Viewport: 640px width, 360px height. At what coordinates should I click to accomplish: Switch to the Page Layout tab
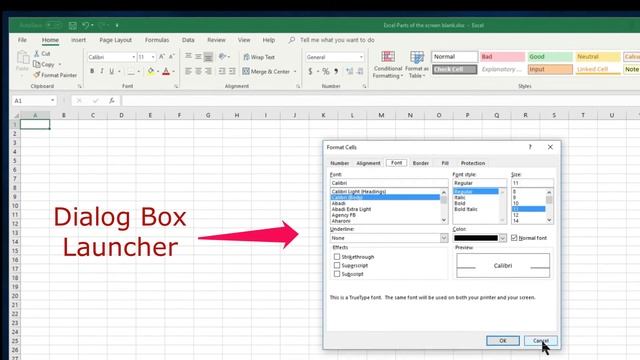116,40
